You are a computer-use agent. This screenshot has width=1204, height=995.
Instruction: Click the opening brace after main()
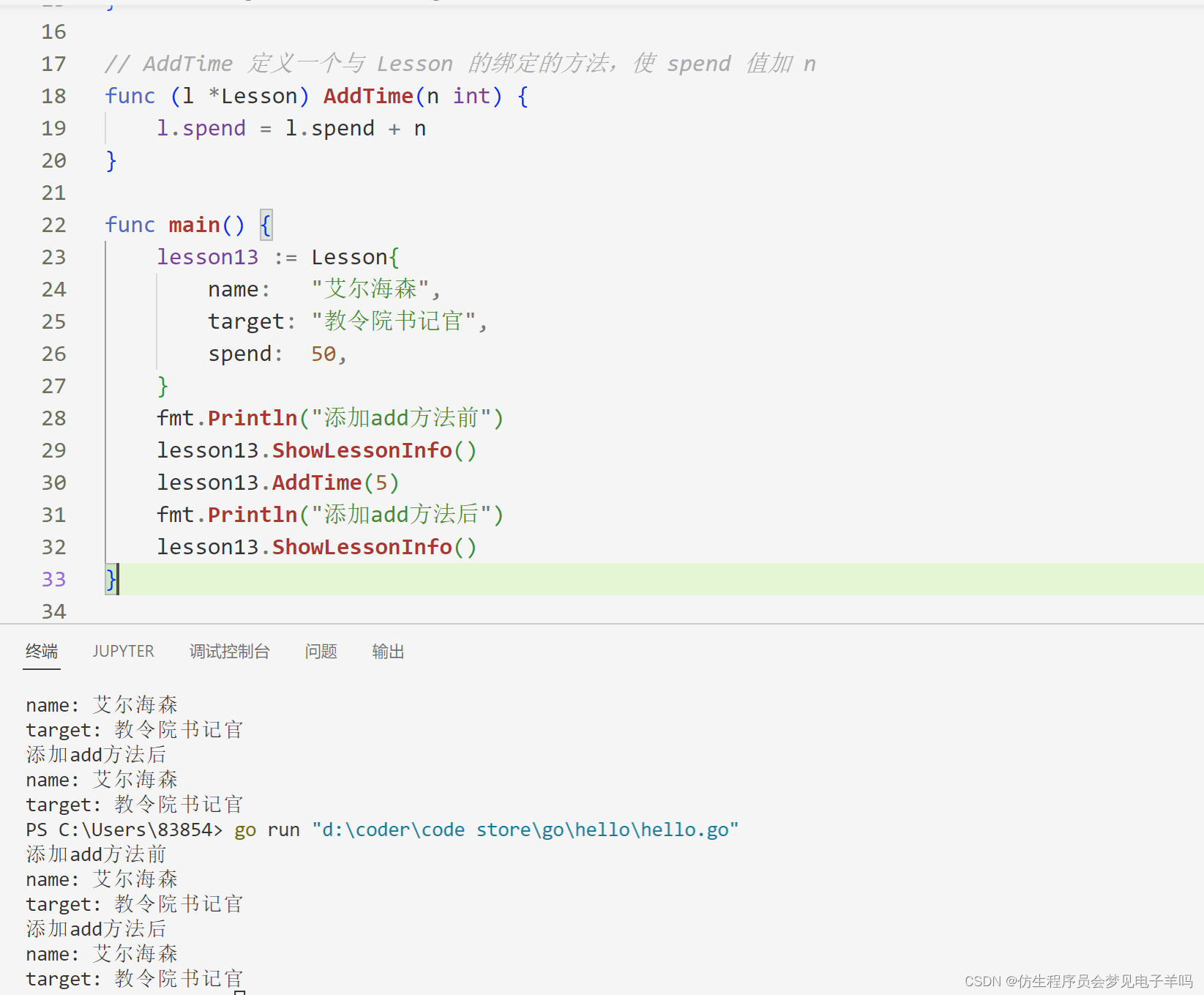(x=266, y=225)
